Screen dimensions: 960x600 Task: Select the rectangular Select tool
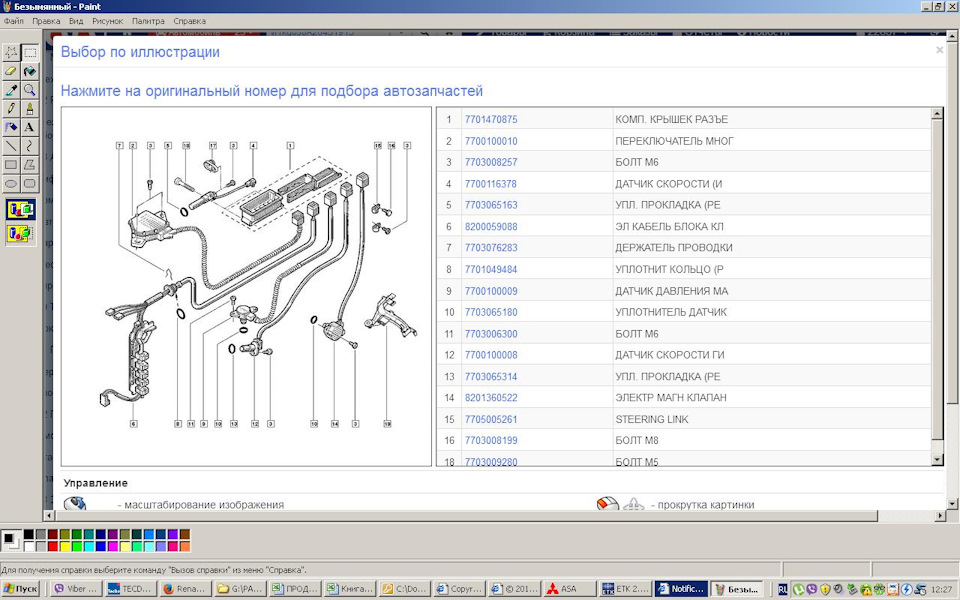point(29,53)
